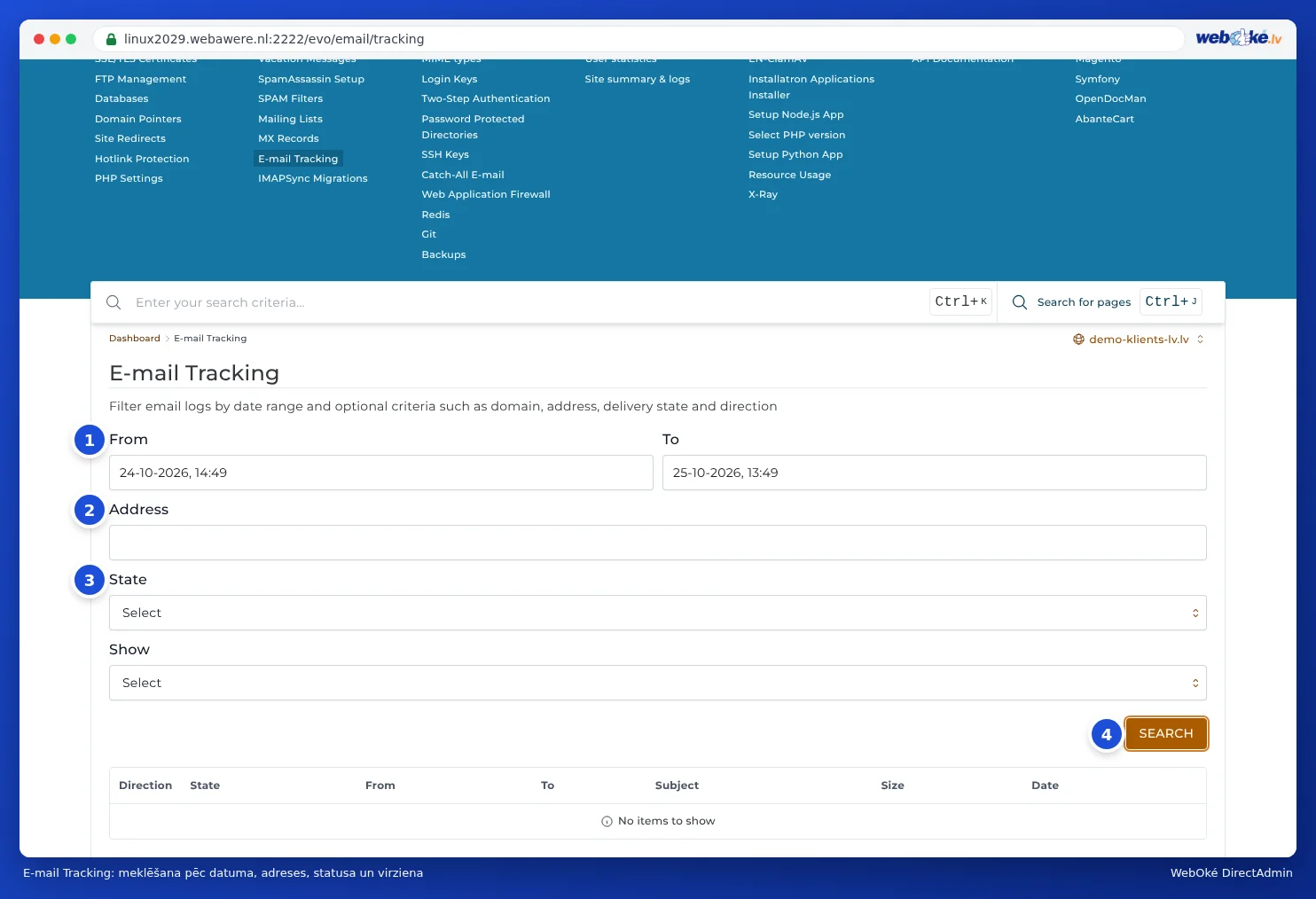Open the State select dropdown
The height and width of the screenshot is (899, 1316).
658,613
